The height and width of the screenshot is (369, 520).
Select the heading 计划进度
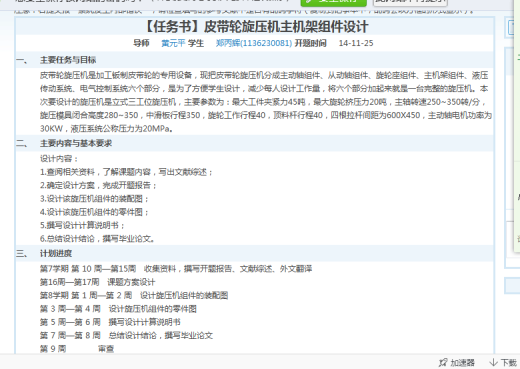click(56, 253)
